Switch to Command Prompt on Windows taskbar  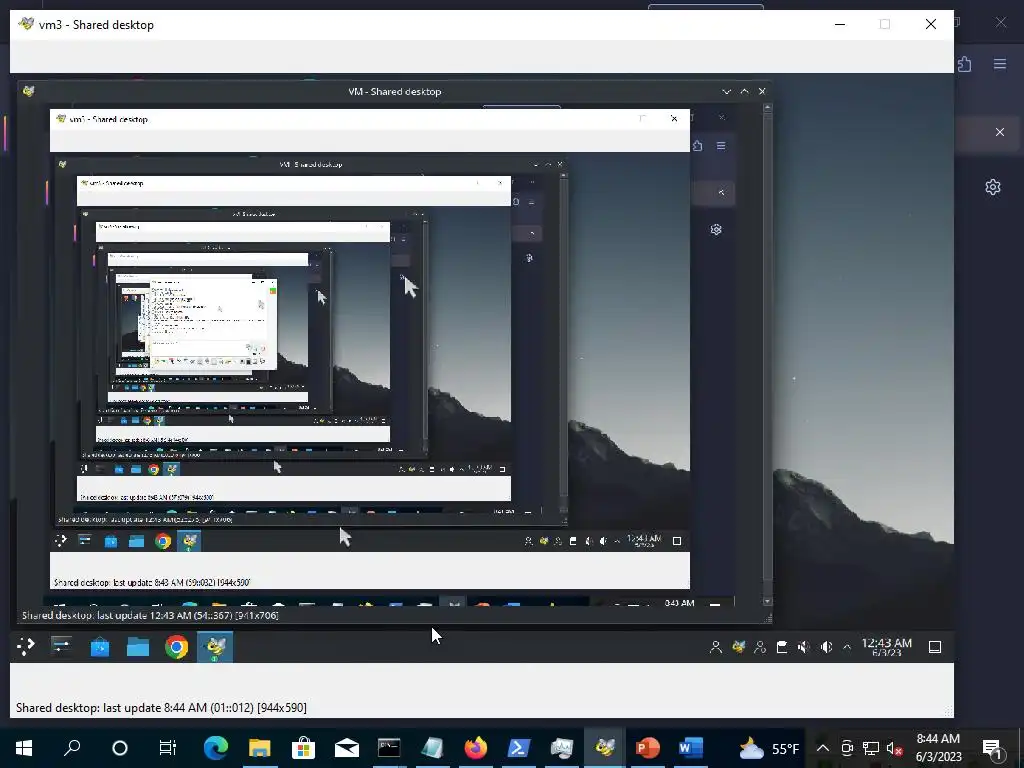click(x=389, y=748)
